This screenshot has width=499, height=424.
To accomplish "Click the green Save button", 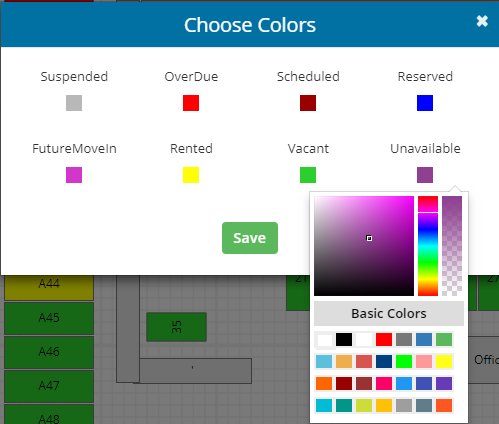I will [250, 238].
